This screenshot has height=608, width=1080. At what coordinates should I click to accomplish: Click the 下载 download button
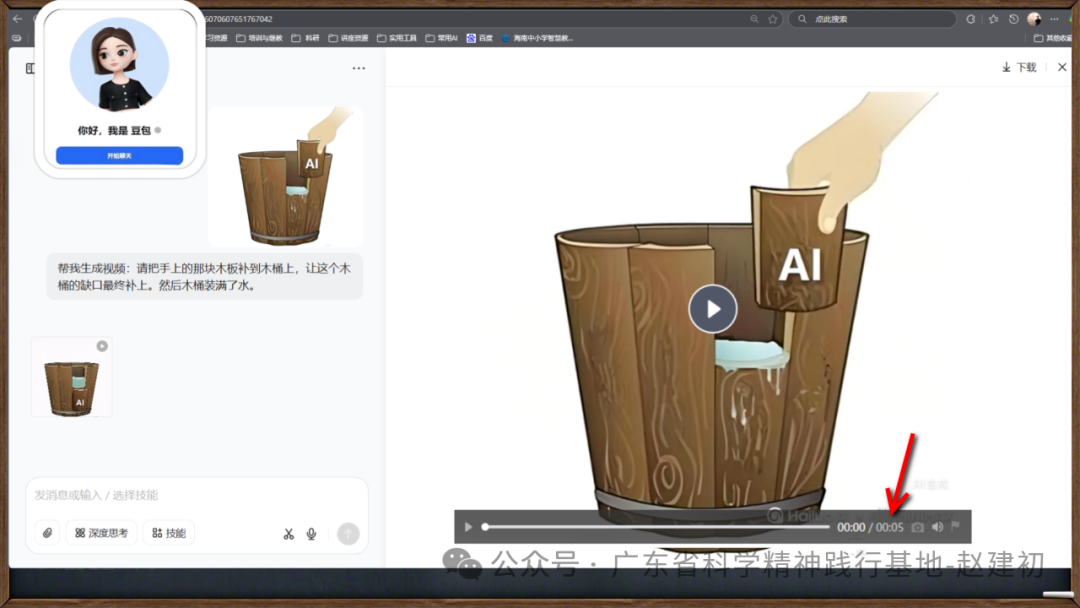point(1019,67)
